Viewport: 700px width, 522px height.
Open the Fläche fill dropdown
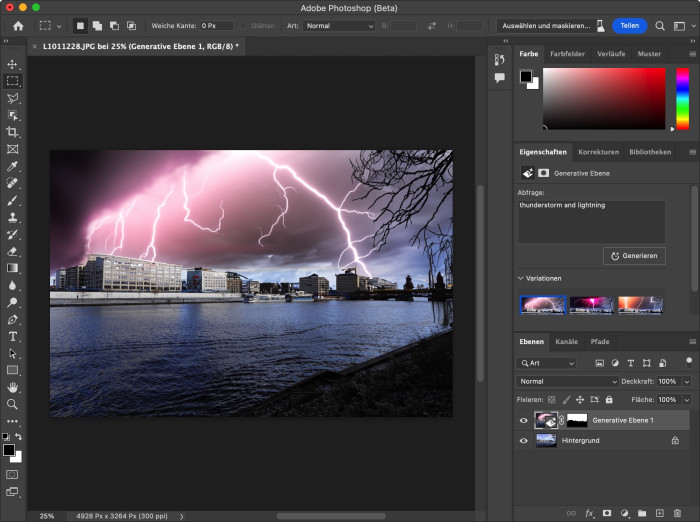click(x=687, y=400)
